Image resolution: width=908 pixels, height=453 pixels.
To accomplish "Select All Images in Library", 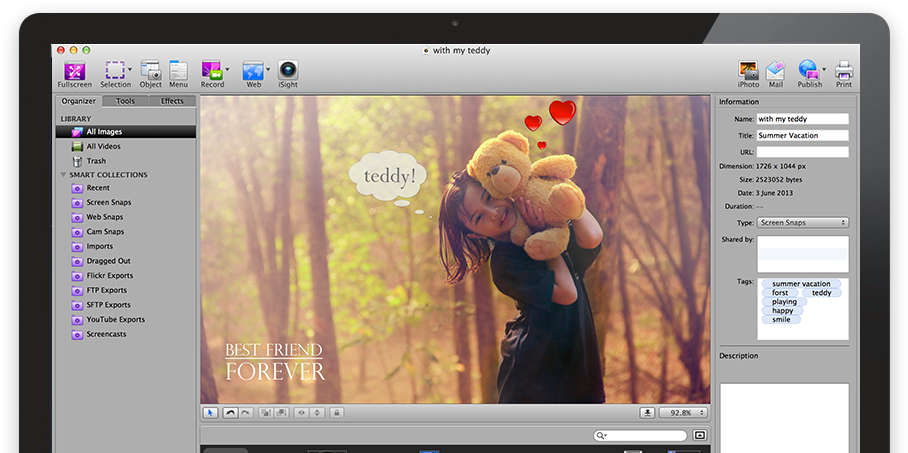I will pos(126,131).
